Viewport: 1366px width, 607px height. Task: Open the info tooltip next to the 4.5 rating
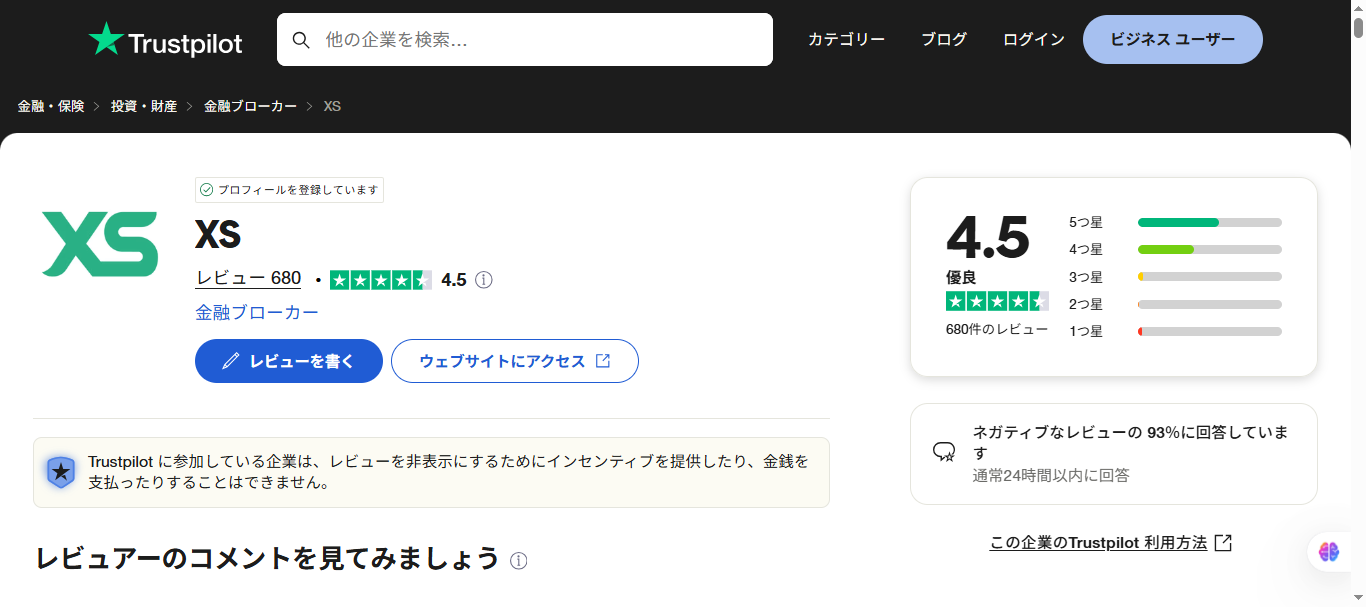tap(483, 279)
